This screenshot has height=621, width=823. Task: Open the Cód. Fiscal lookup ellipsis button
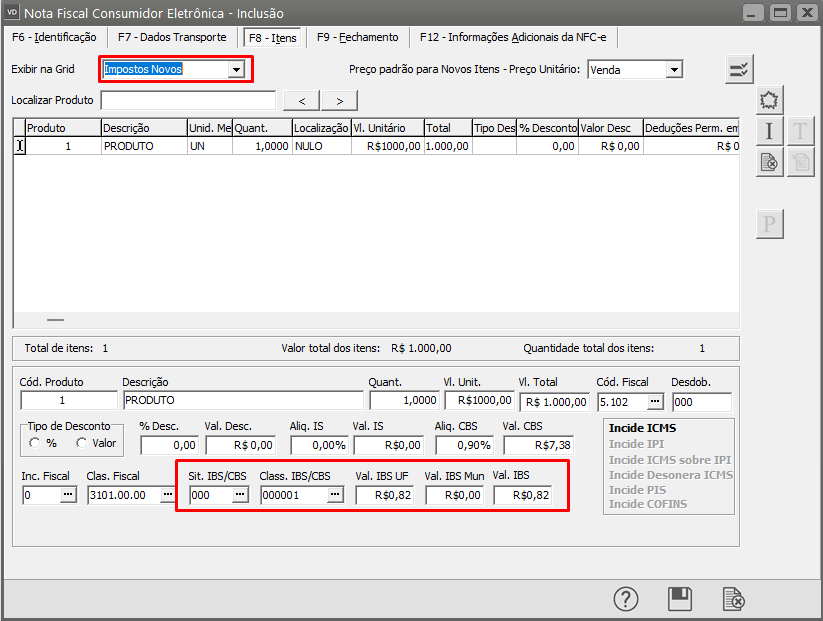click(654, 401)
